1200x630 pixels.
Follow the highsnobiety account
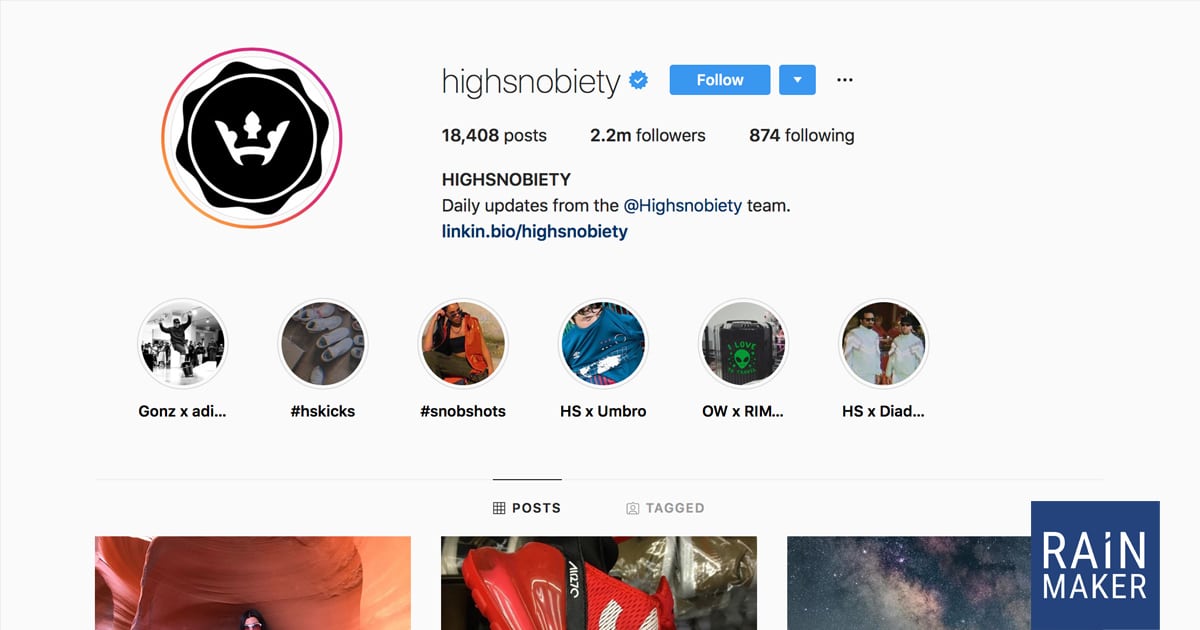[720, 80]
